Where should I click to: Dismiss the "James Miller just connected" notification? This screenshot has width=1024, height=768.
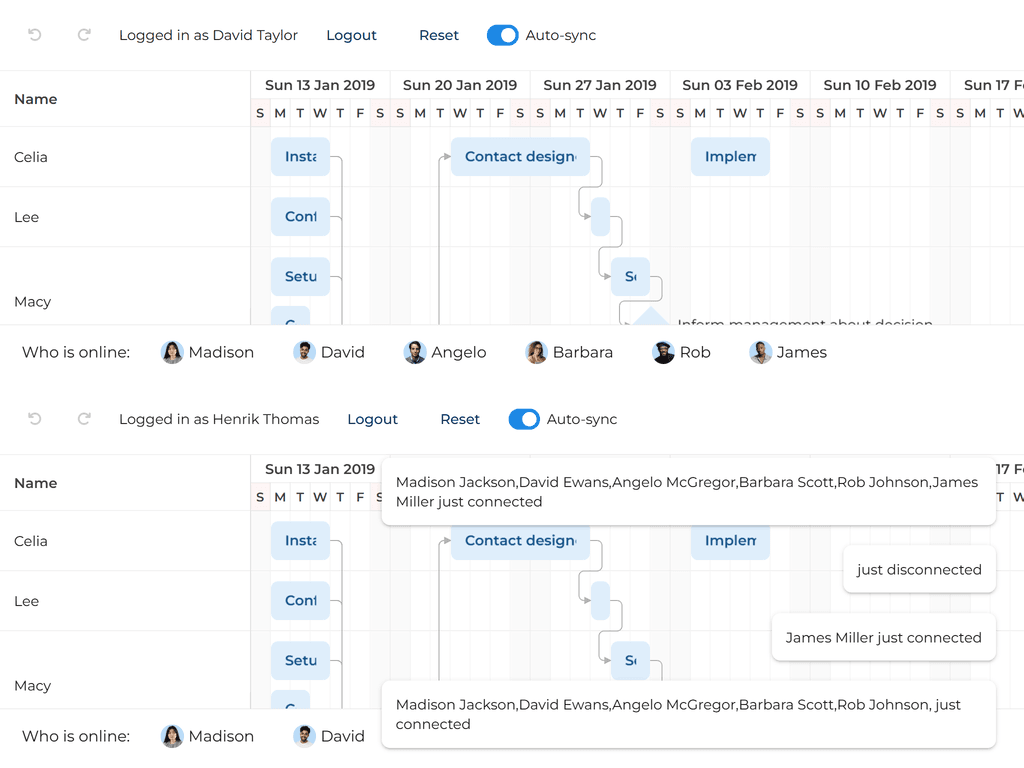(x=883, y=637)
